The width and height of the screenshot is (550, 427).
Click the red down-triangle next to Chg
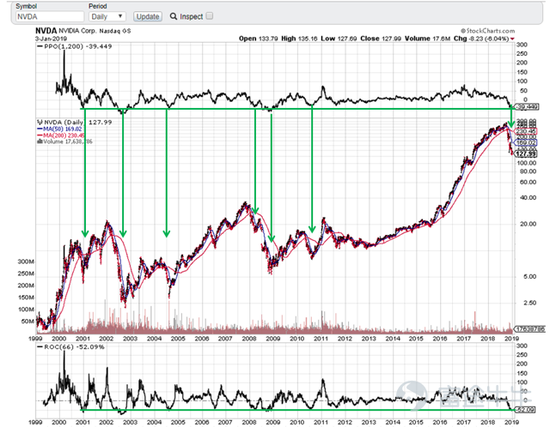tap(512, 39)
